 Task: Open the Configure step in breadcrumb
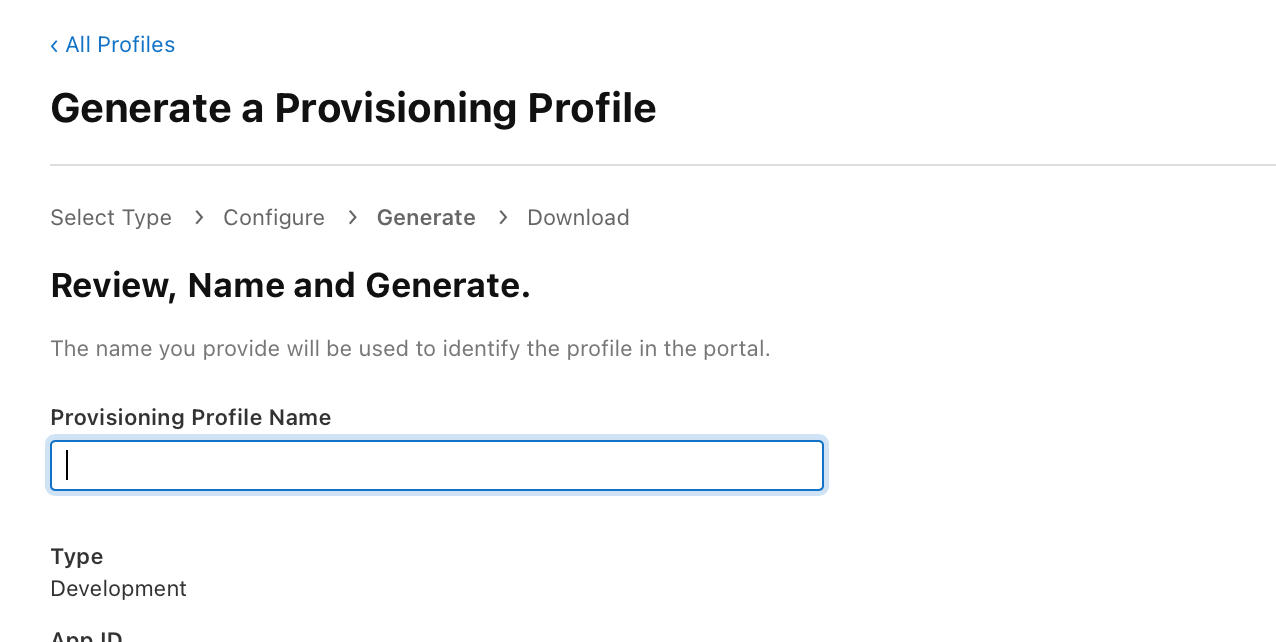274,218
